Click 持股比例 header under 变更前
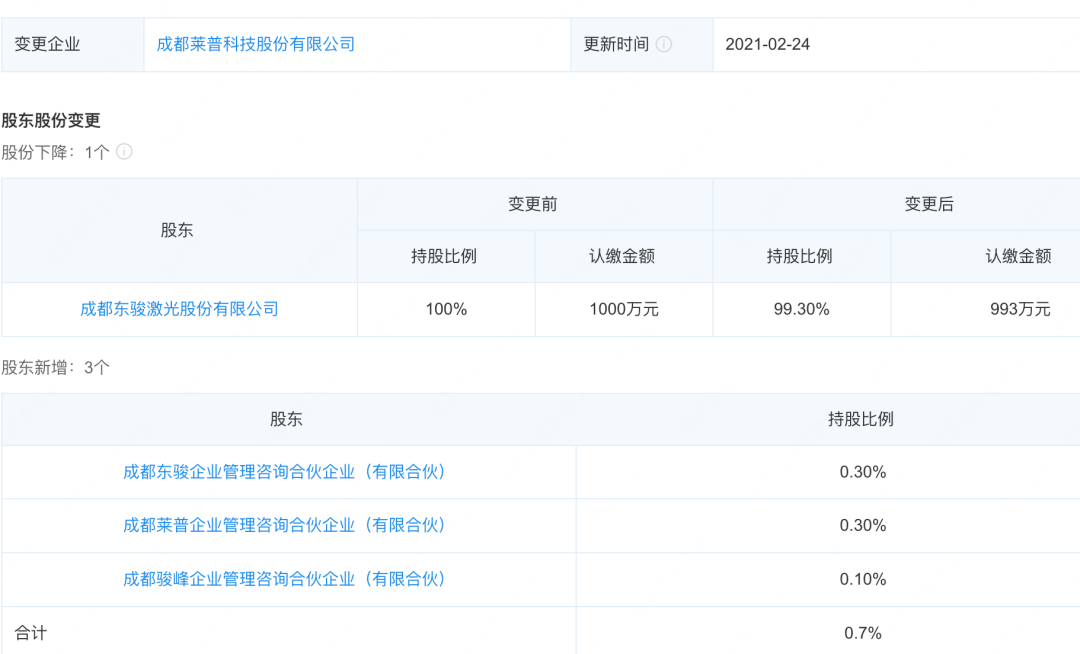This screenshot has width=1080, height=654. [x=444, y=257]
